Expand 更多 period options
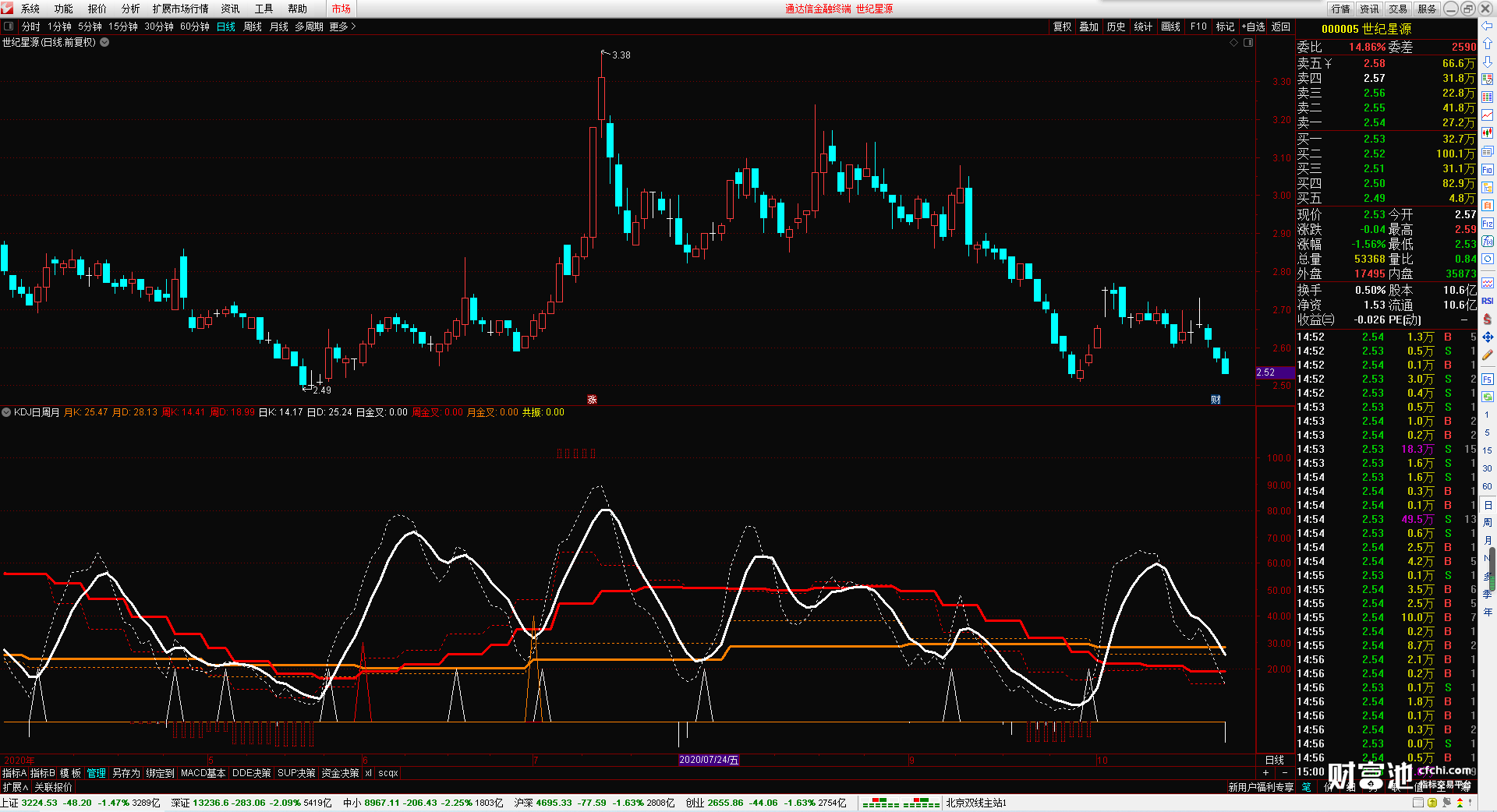1497x812 pixels. click(x=342, y=26)
